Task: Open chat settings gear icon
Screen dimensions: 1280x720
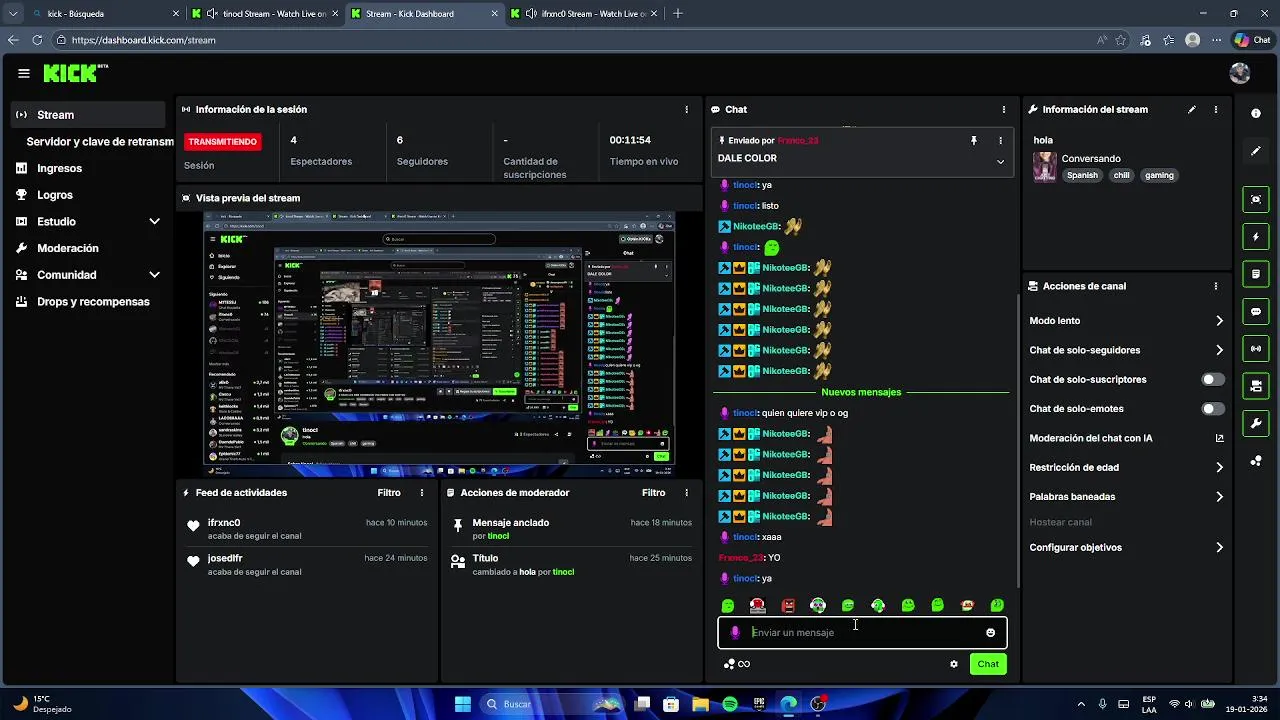Action: coord(954,664)
